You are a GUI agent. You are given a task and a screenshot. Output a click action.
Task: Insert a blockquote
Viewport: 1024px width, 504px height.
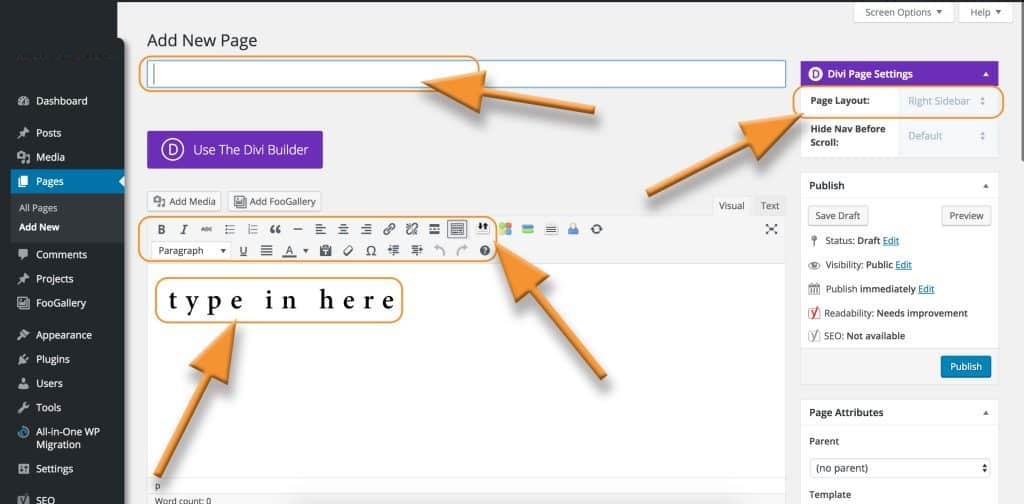pyautogui.click(x=275, y=229)
